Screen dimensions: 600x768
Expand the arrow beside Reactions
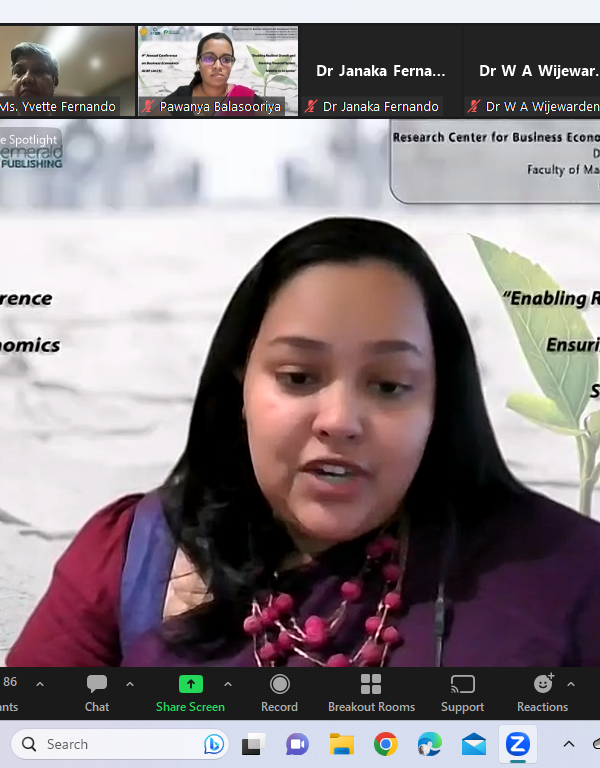(x=571, y=685)
